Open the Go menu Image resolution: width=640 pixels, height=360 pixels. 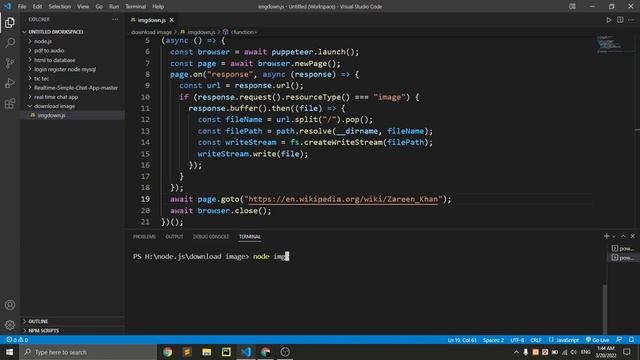pyautogui.click(x=99, y=7)
